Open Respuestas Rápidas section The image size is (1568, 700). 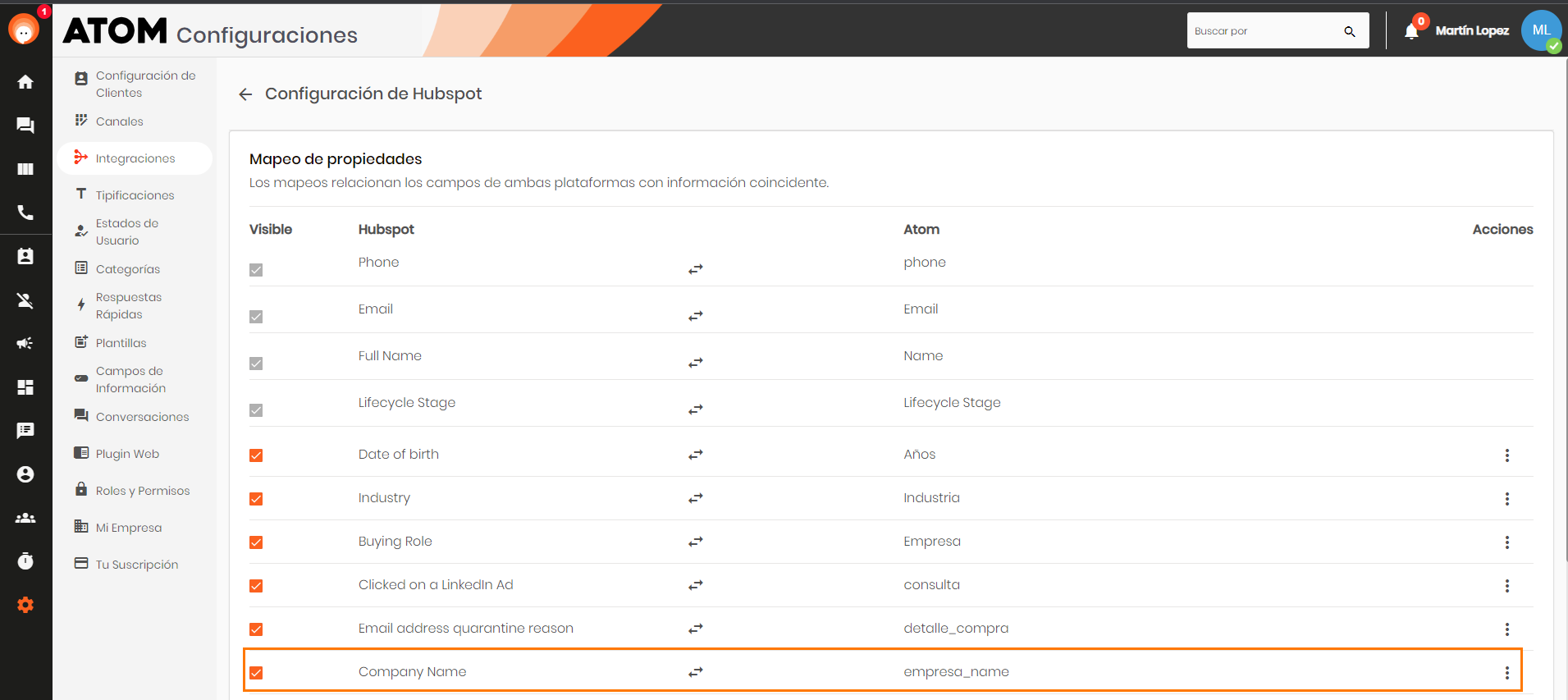135,305
